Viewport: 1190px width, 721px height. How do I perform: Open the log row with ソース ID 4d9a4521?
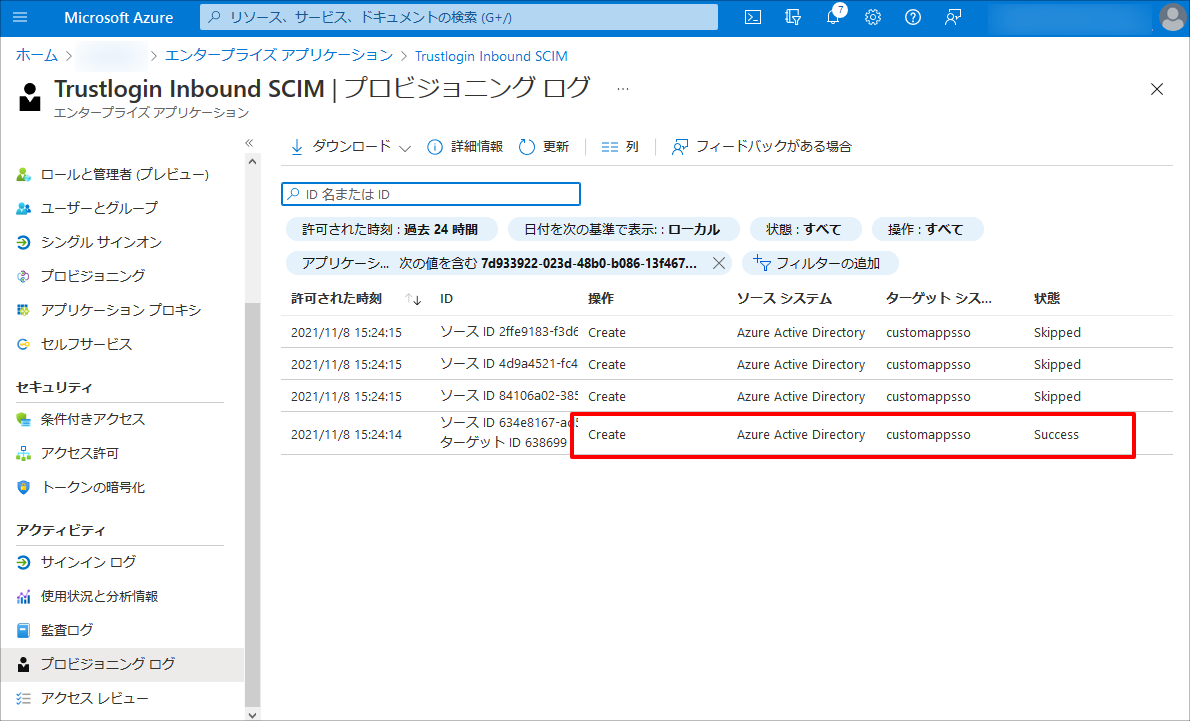coord(726,364)
